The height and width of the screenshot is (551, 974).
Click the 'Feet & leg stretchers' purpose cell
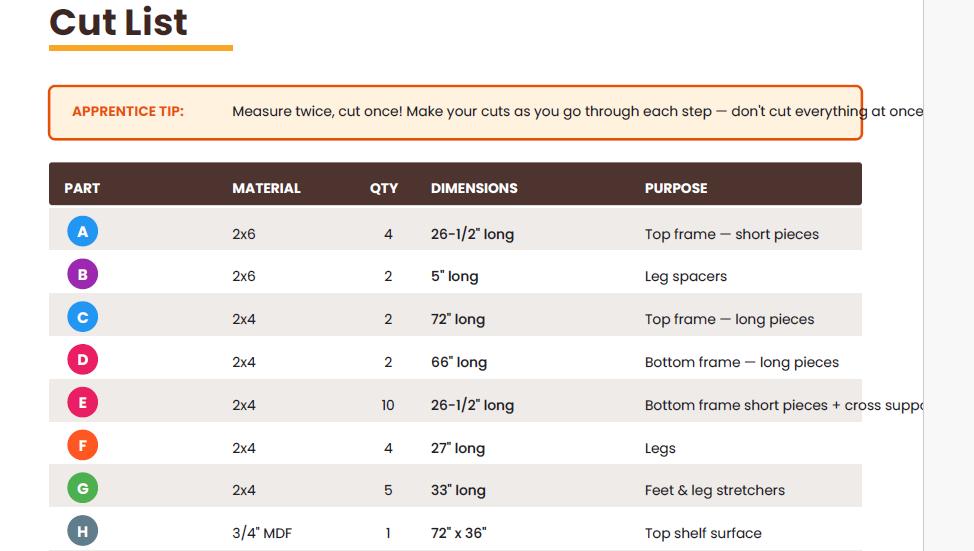click(715, 490)
